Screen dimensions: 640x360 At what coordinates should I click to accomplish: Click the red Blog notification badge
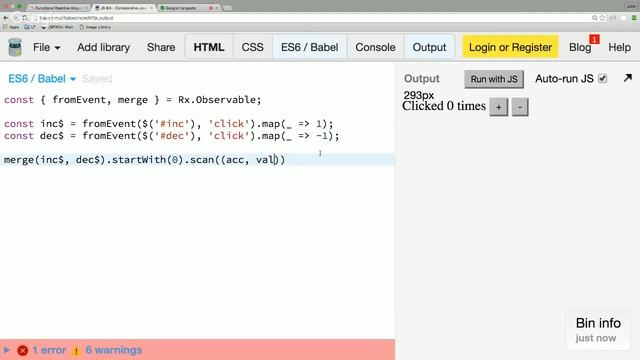594,39
